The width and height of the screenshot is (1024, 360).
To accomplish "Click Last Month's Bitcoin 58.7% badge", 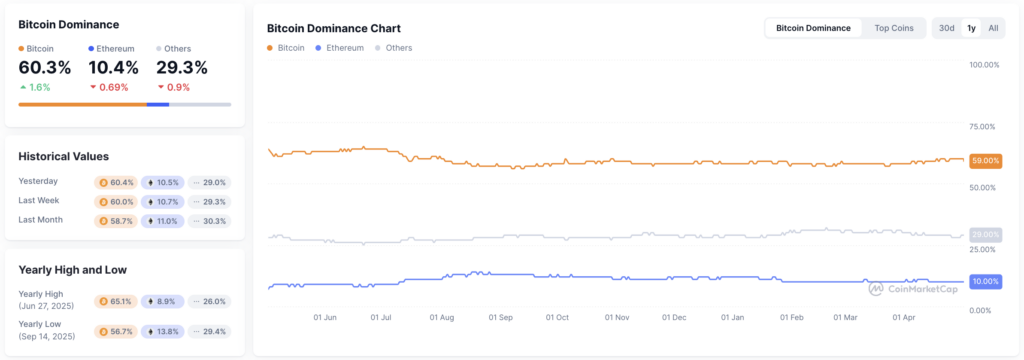I will (x=116, y=221).
